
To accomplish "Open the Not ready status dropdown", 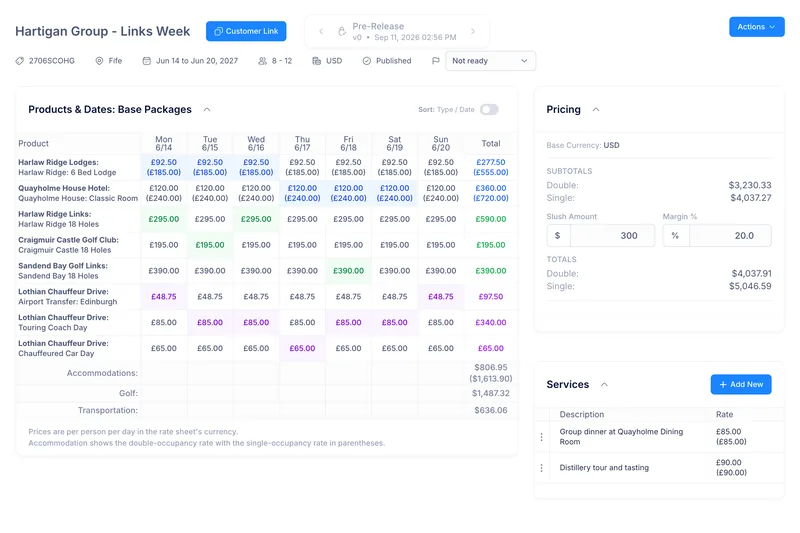I will pyautogui.click(x=490, y=61).
